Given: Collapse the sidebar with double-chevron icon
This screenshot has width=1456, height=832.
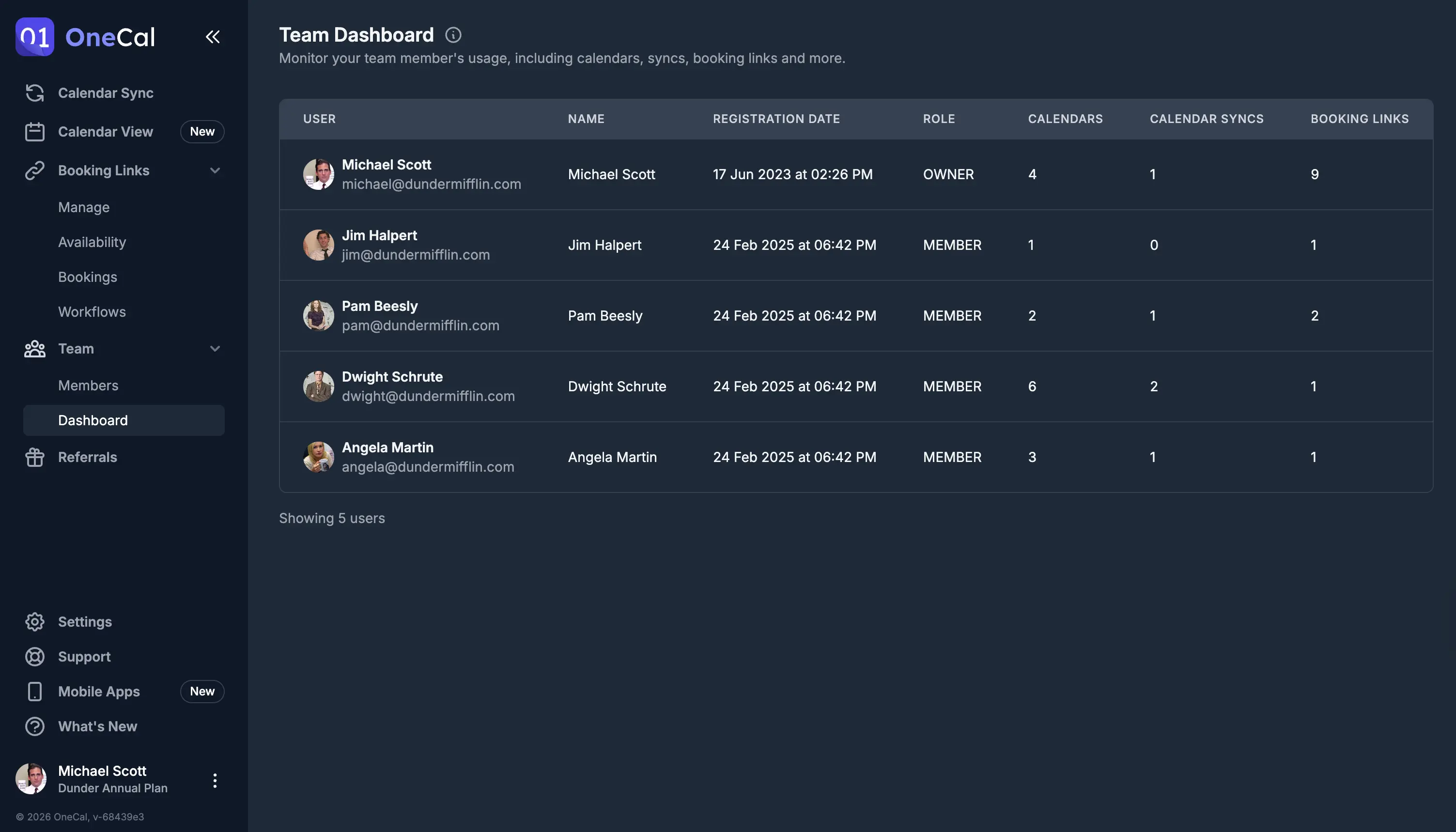Looking at the screenshot, I should 213,37.
